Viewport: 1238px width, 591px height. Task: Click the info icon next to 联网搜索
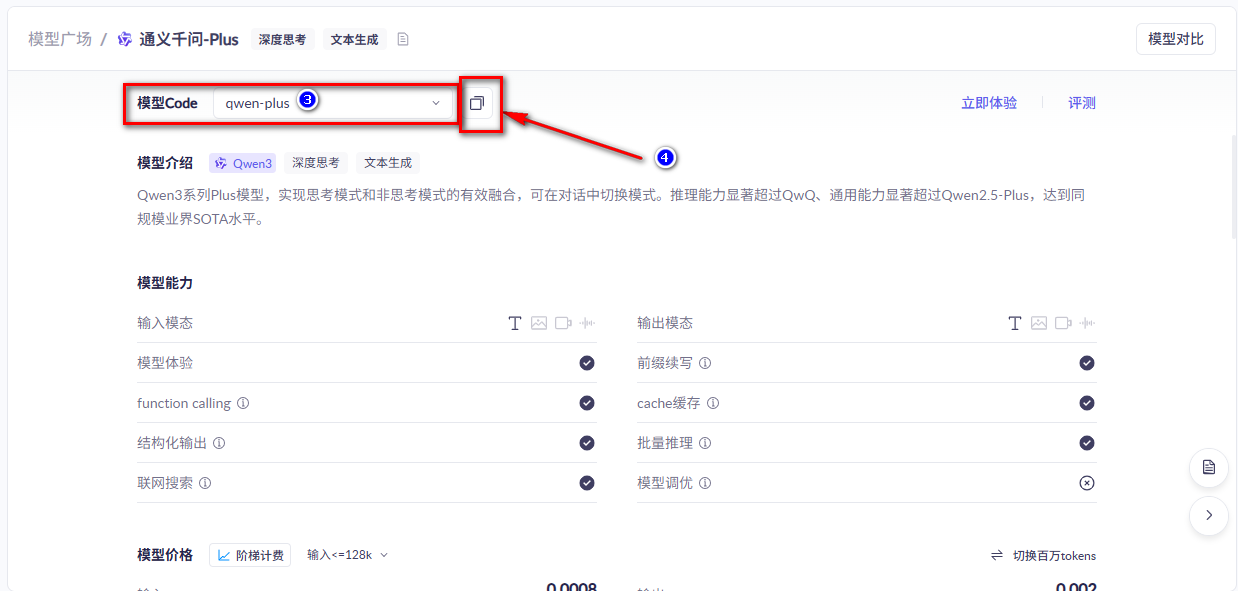205,483
